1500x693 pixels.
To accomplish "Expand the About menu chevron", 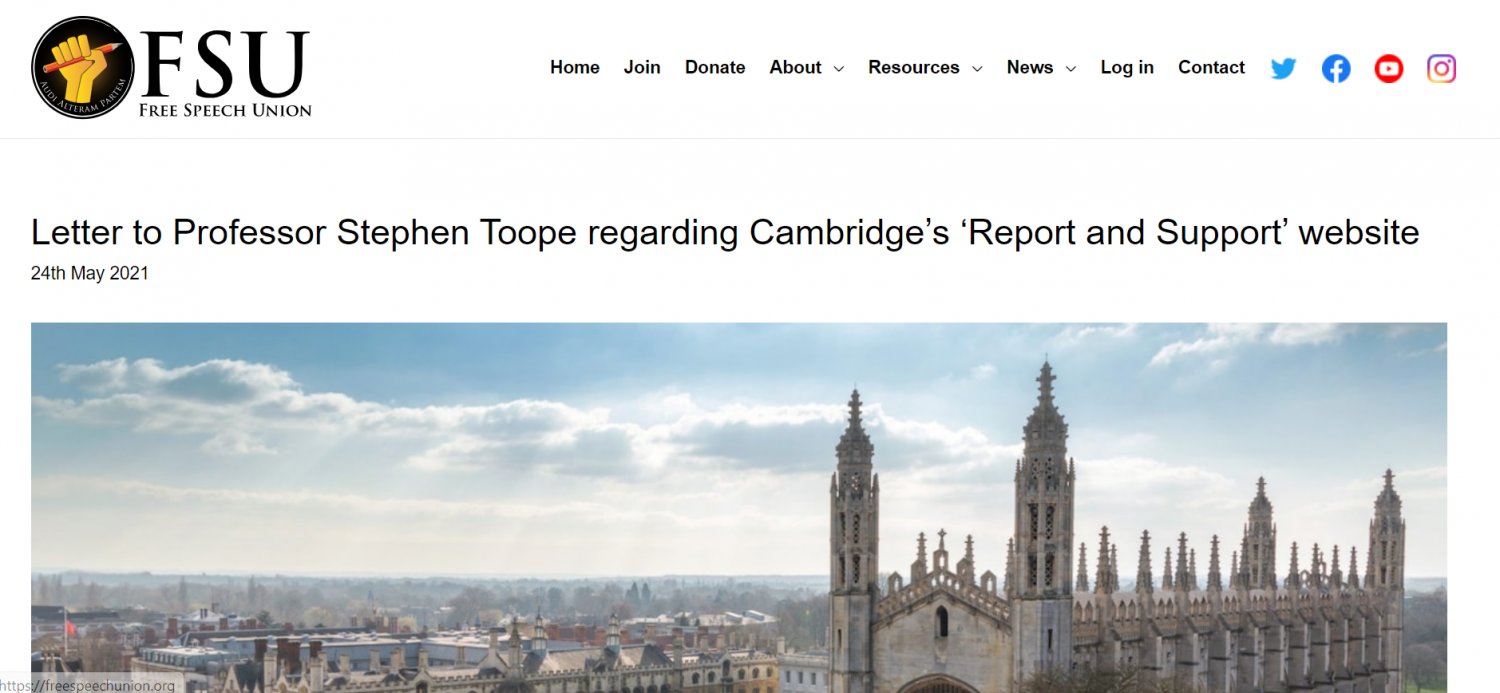I will 838,68.
